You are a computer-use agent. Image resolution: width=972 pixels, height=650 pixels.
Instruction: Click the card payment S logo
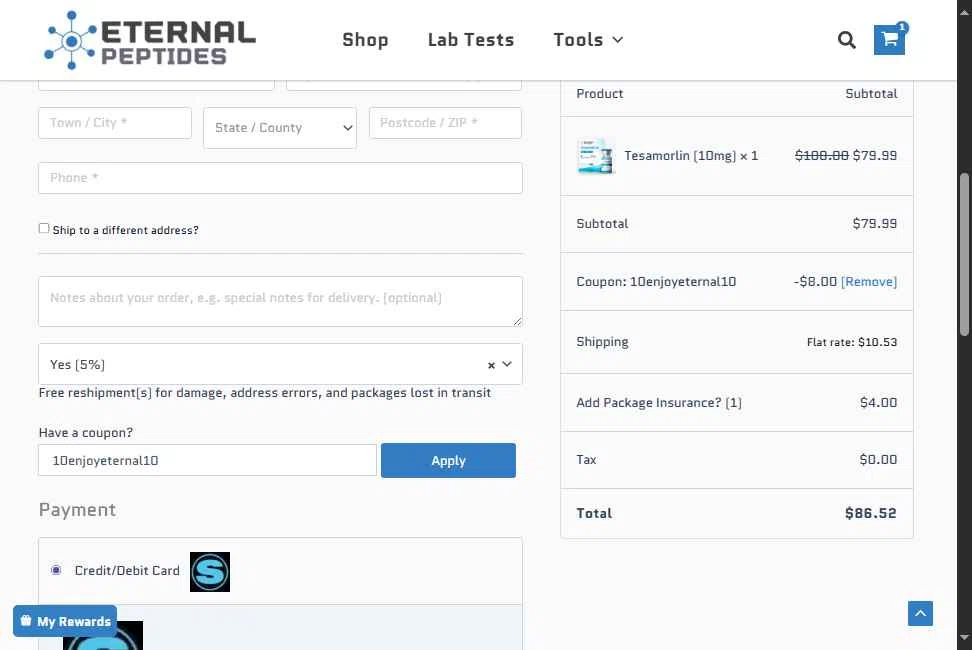point(210,571)
